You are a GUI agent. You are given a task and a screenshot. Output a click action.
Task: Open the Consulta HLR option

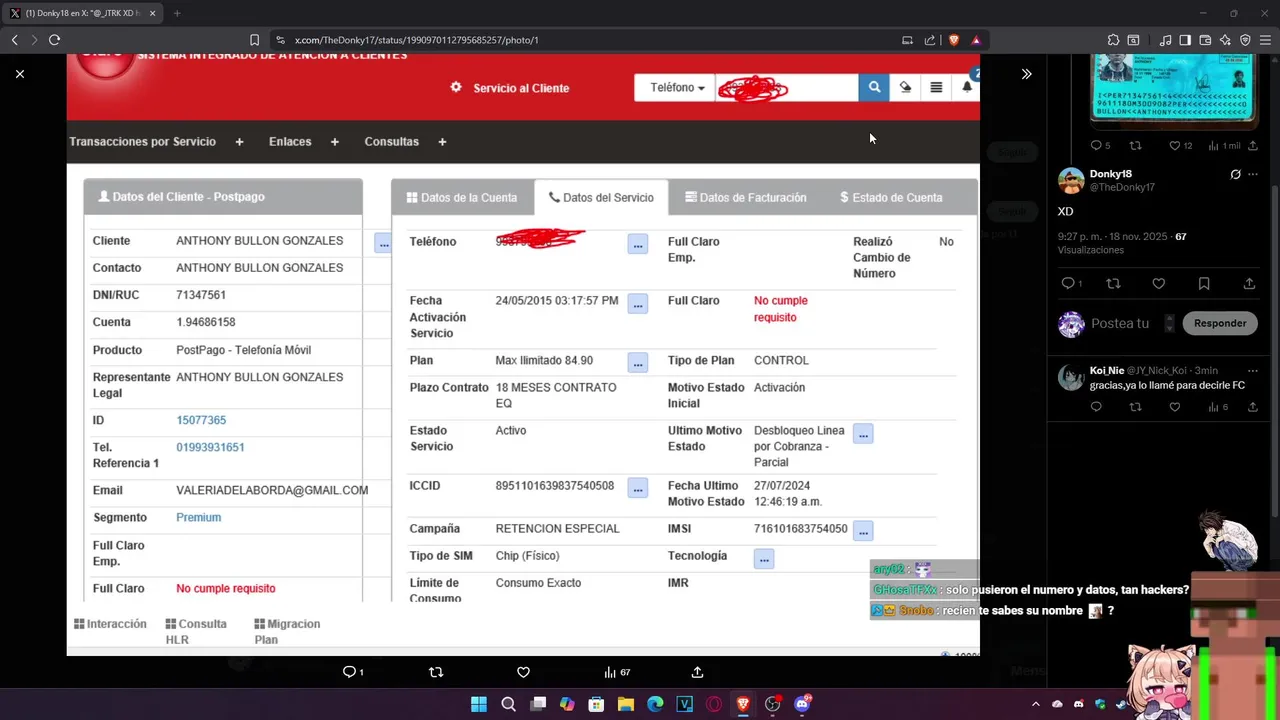(x=195, y=632)
